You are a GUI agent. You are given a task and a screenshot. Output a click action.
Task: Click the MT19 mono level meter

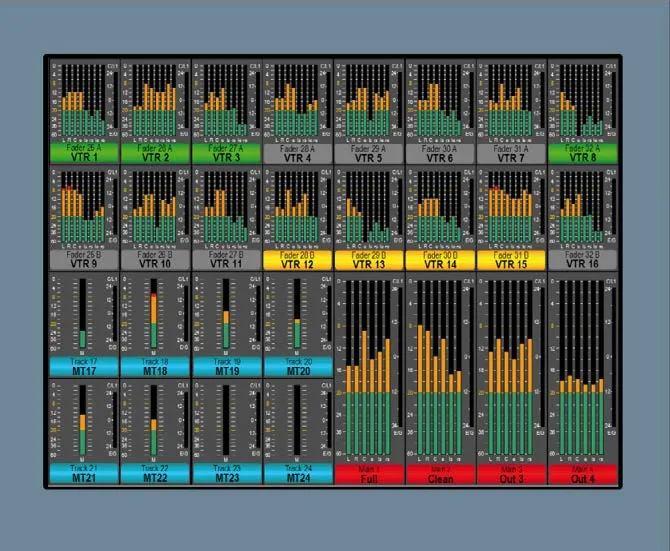click(x=226, y=314)
